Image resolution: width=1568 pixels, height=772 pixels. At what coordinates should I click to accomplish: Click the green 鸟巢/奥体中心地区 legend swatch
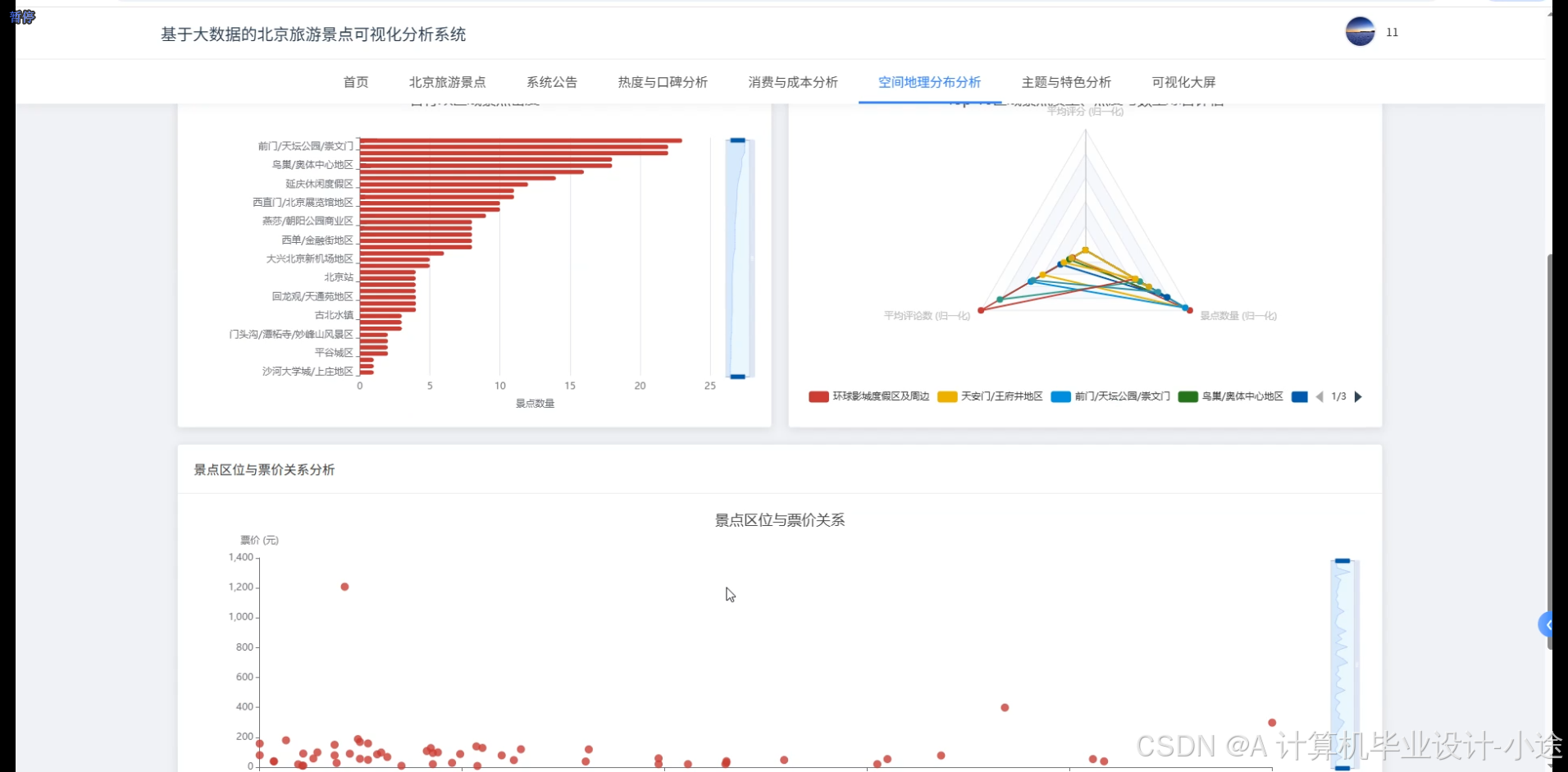click(x=1188, y=396)
